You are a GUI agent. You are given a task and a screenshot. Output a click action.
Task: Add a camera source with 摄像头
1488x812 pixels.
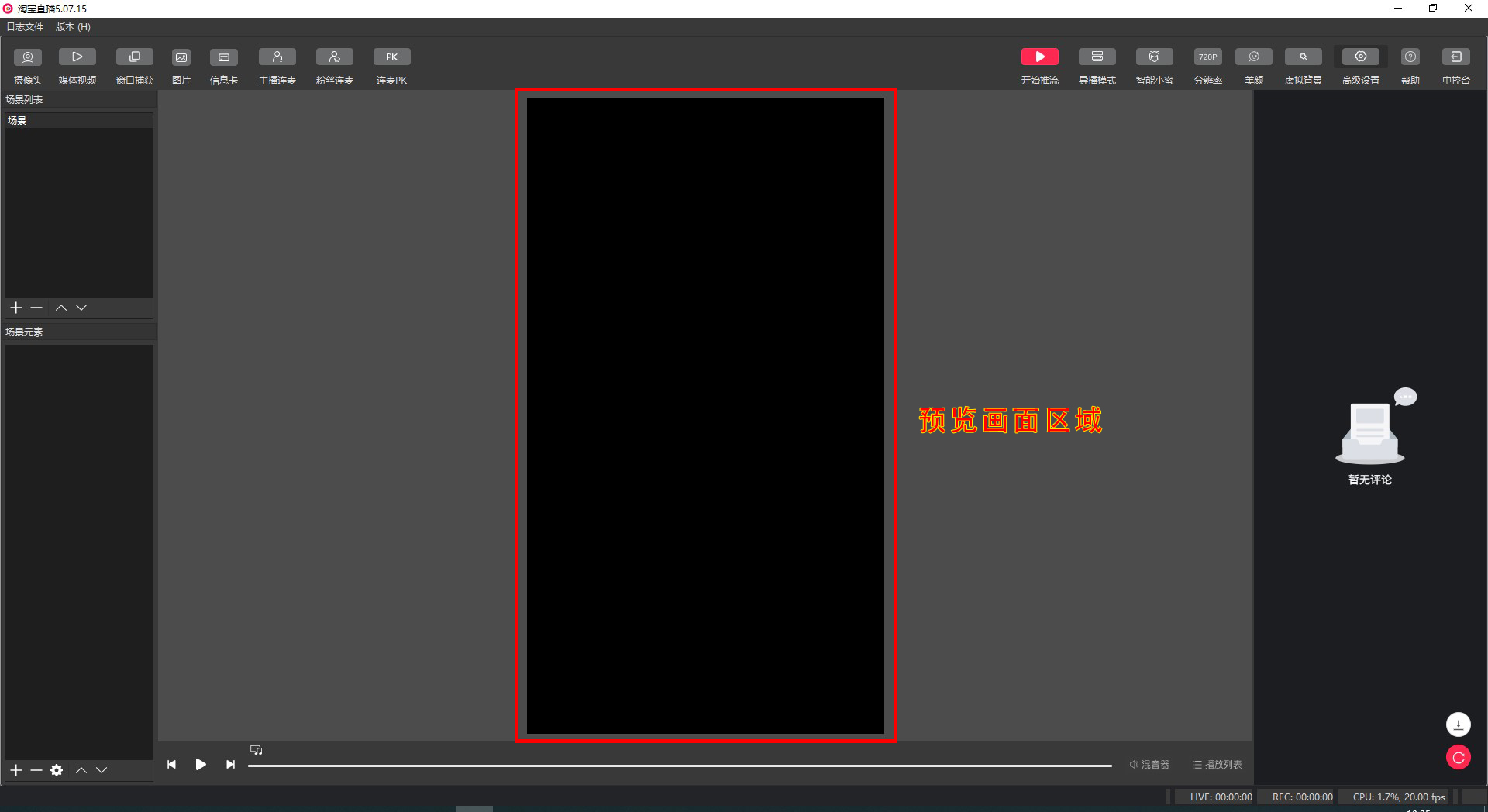(x=28, y=66)
